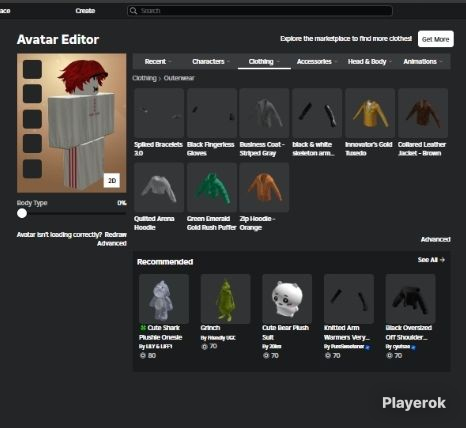This screenshot has height=428, width=466.
Task: Click the Get More button
Action: click(436, 39)
